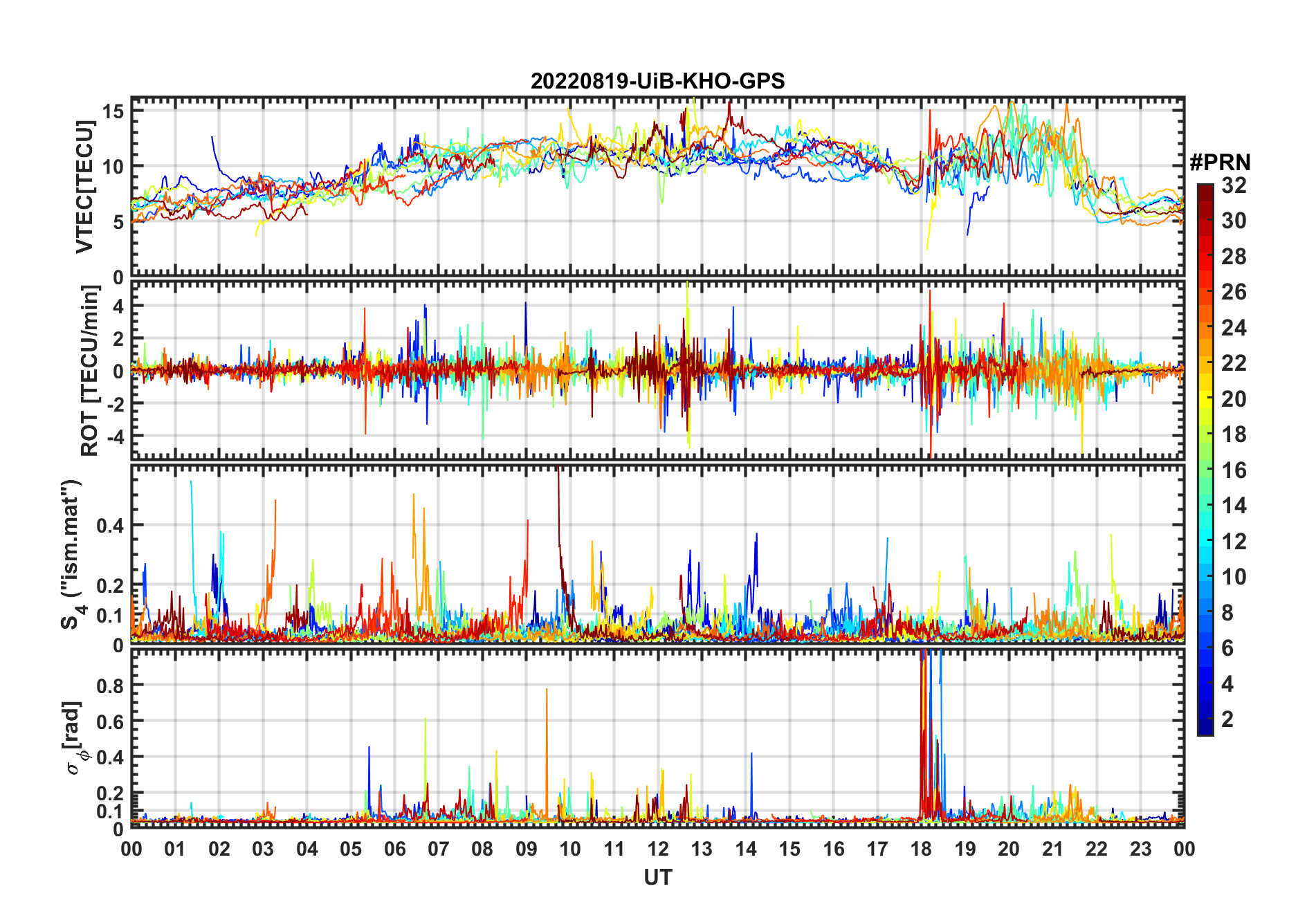Click the orange sigma-phi spike near 09:30 UT
This screenshot has width=1316, height=920.
point(547,754)
